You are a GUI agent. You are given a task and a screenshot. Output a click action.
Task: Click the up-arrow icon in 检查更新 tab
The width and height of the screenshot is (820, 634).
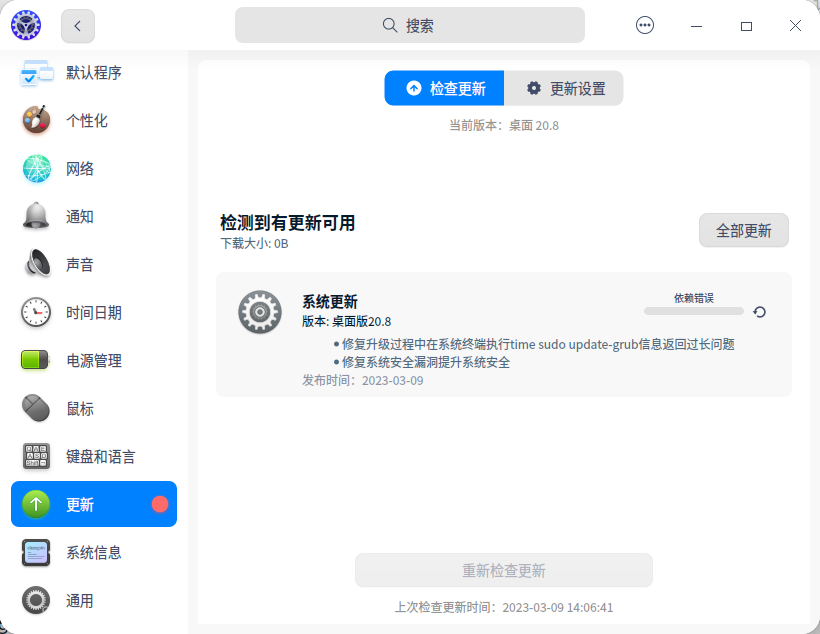[414, 88]
